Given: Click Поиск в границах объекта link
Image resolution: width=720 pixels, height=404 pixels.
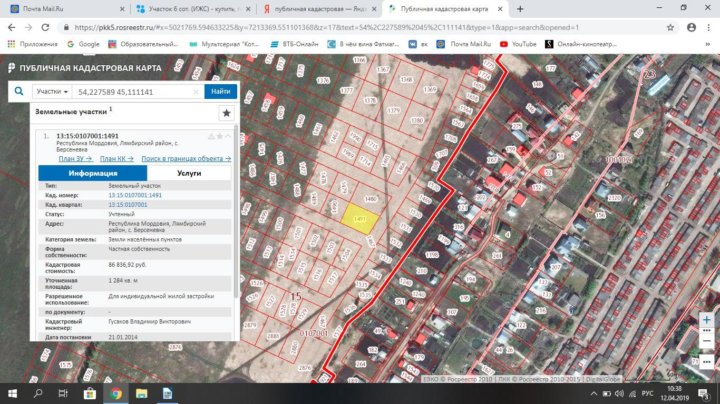Looking at the screenshot, I should (185, 158).
